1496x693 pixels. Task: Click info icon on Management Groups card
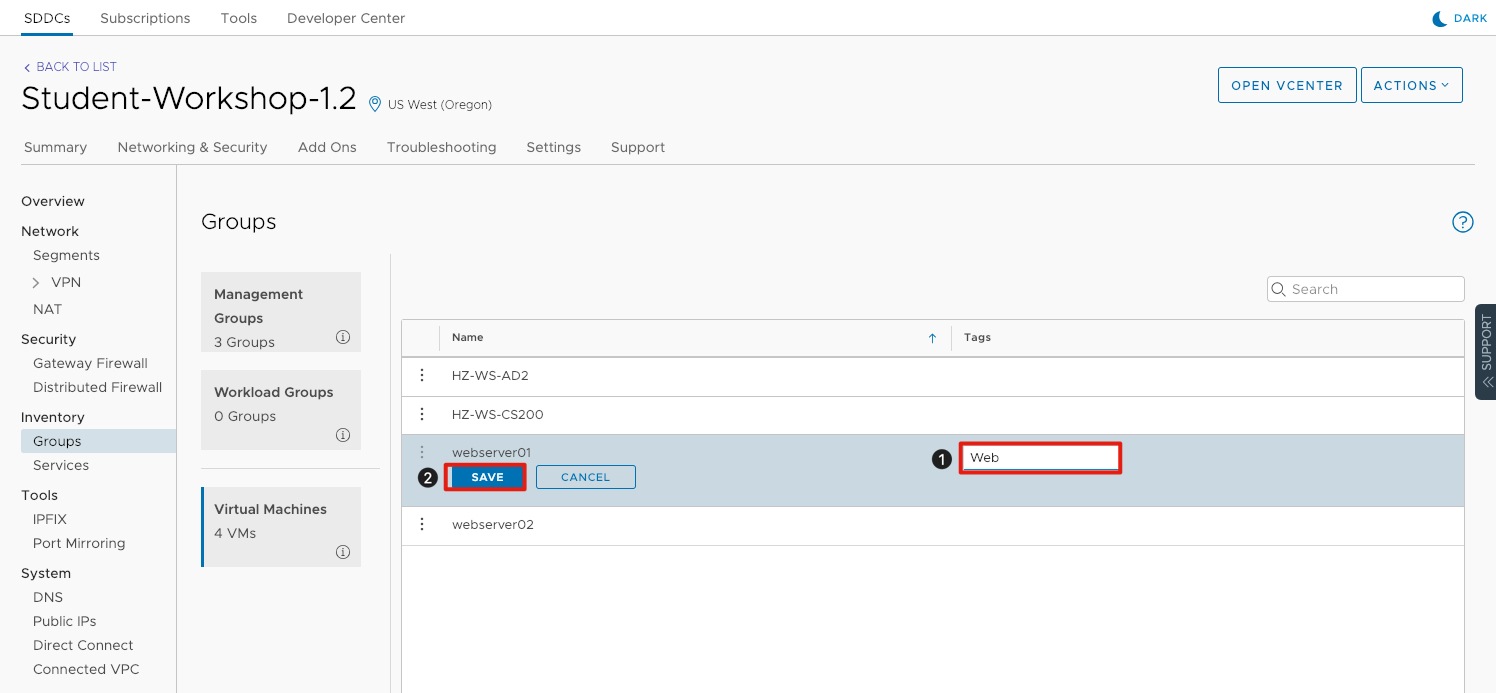pyautogui.click(x=343, y=338)
